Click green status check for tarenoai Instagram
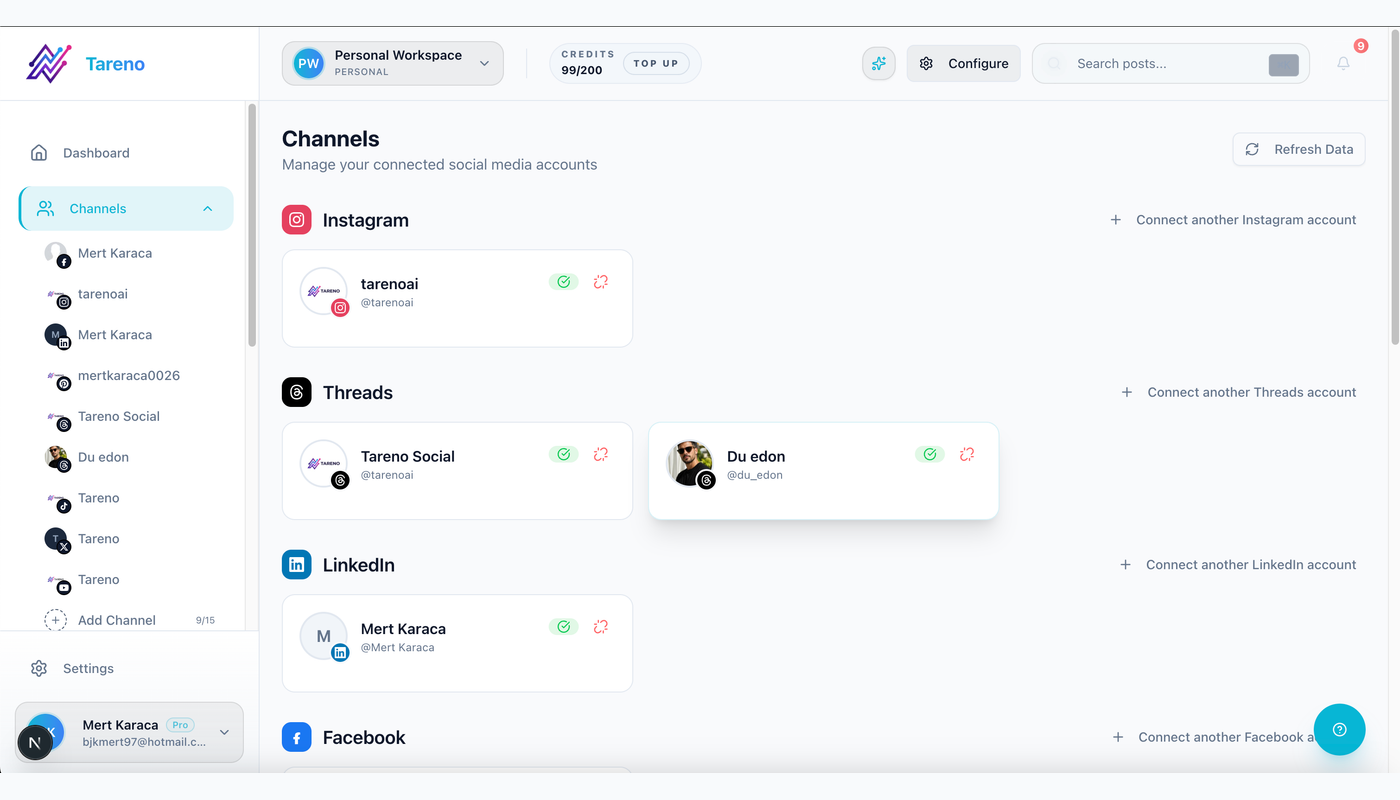 click(x=564, y=282)
